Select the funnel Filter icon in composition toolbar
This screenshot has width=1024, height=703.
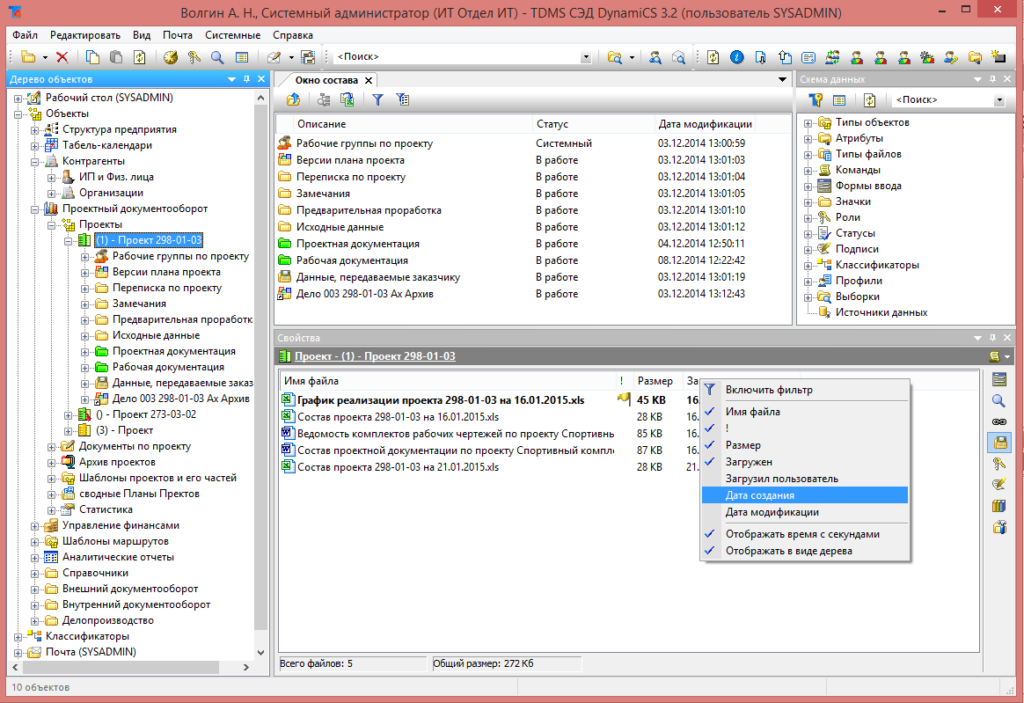(379, 98)
